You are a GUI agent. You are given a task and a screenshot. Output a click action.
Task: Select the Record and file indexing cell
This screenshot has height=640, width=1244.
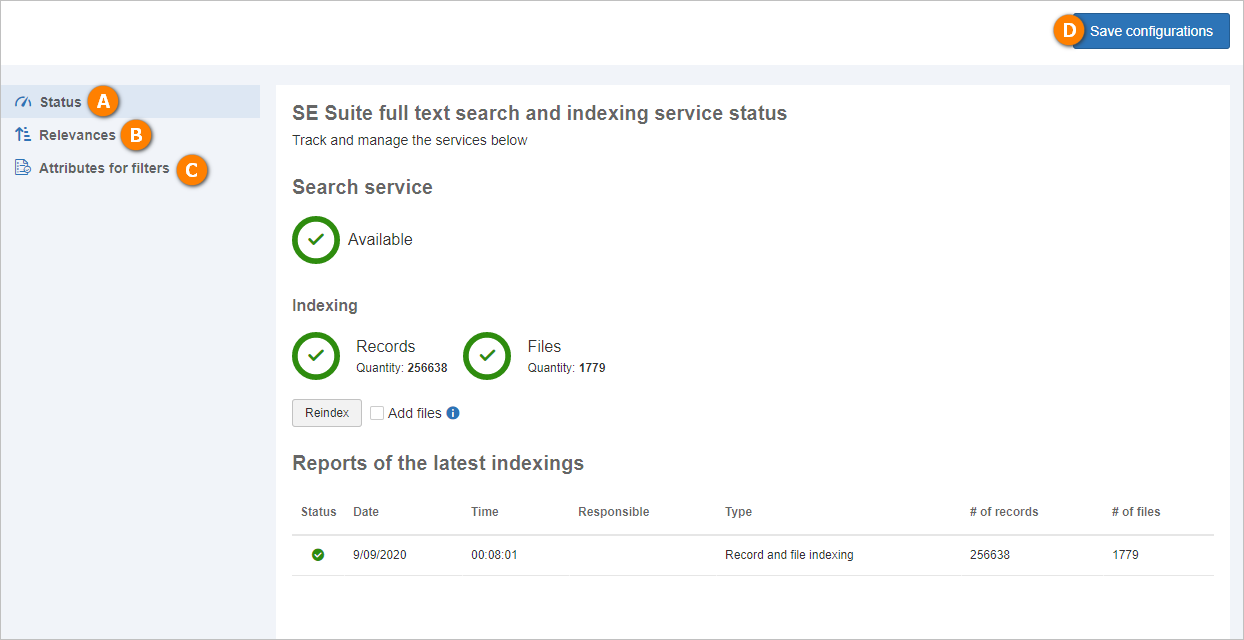(789, 555)
